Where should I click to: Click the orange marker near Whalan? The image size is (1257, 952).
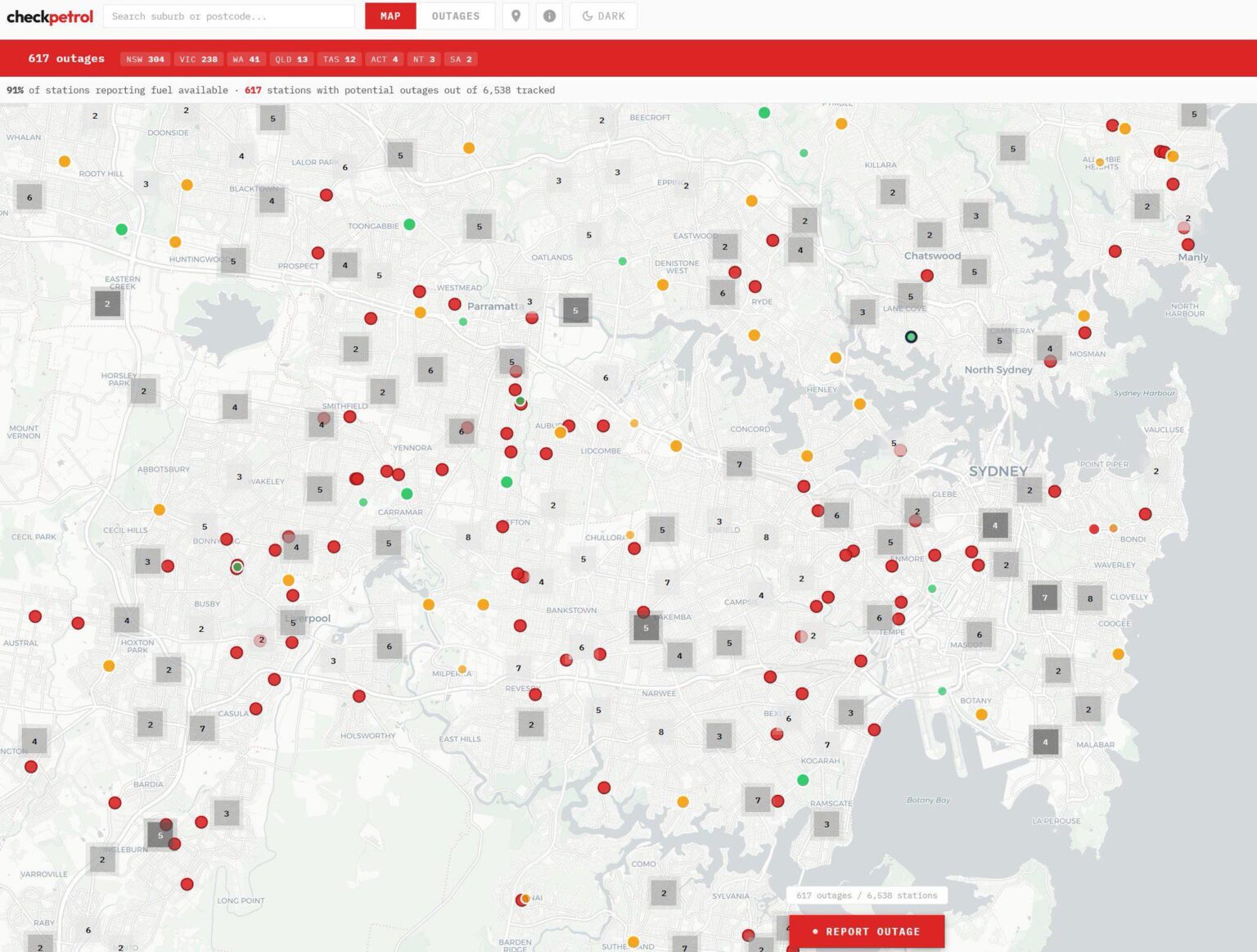65,161
